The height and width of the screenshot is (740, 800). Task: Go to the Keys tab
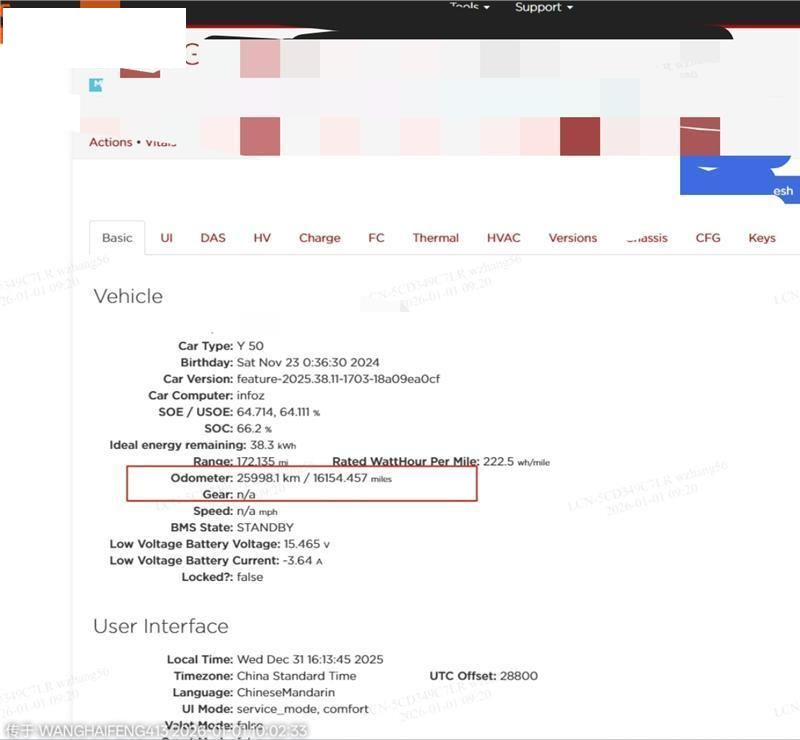coord(762,238)
